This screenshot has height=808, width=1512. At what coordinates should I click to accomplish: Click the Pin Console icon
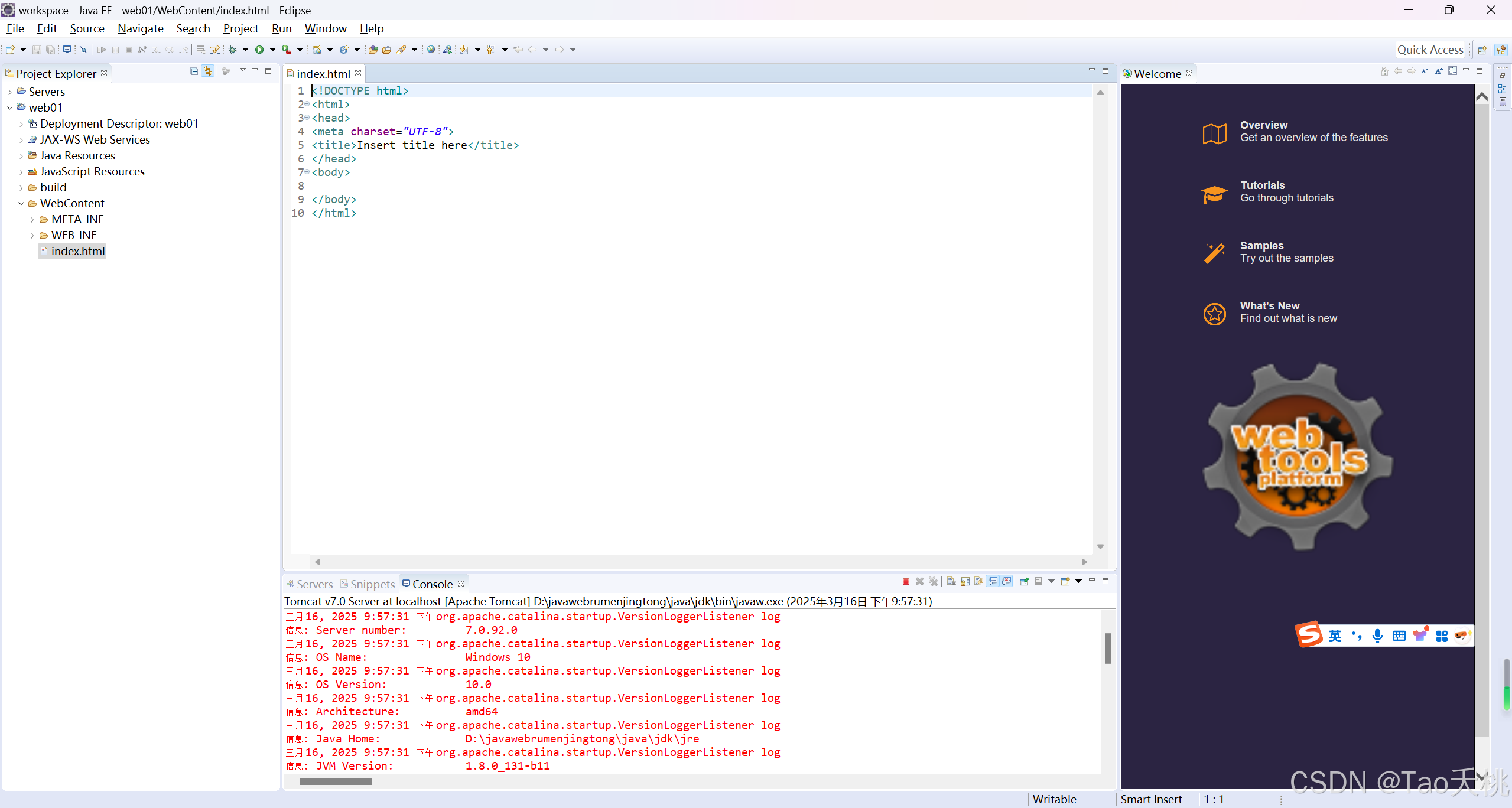tap(1024, 582)
